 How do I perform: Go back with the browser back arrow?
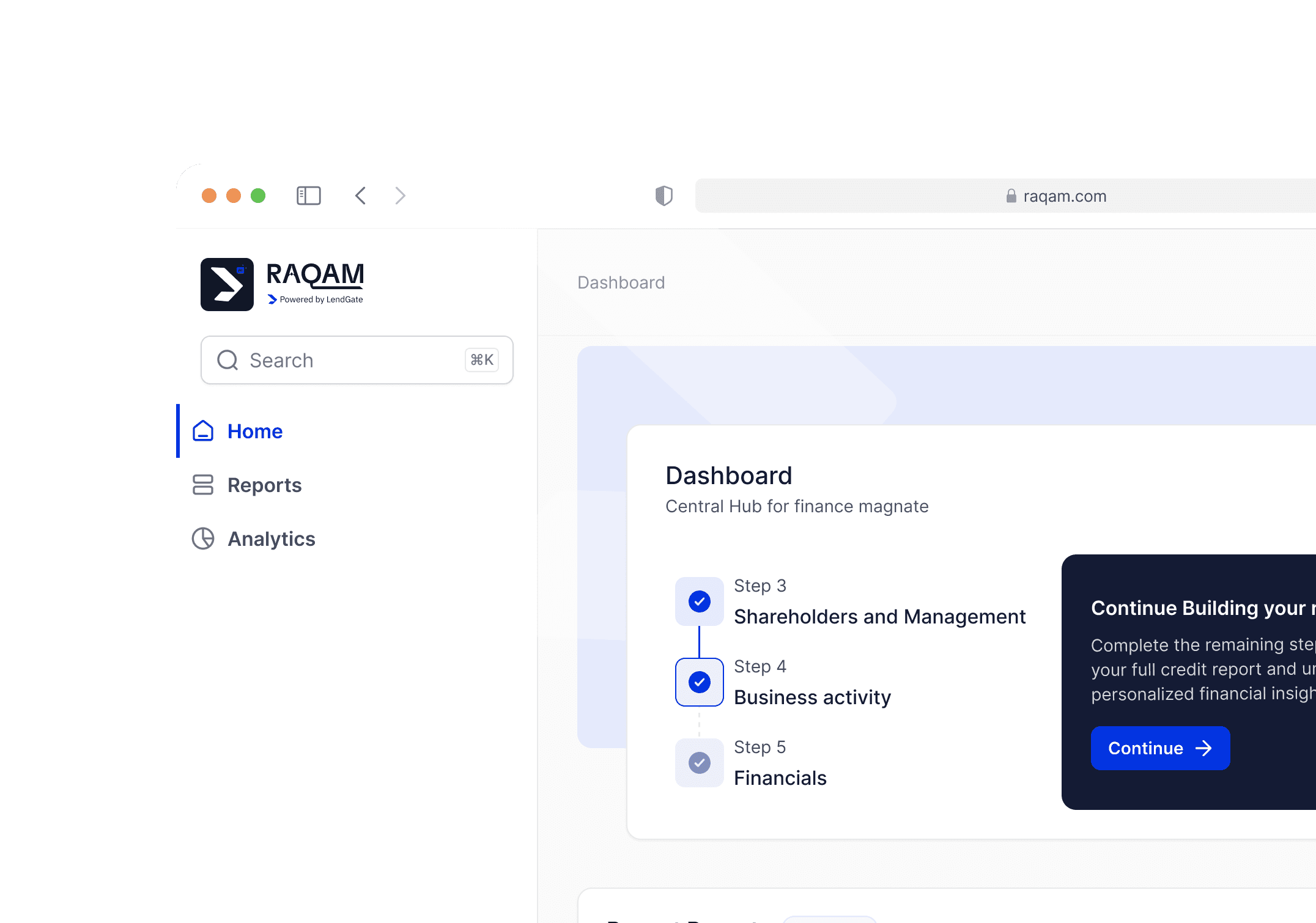click(x=361, y=196)
